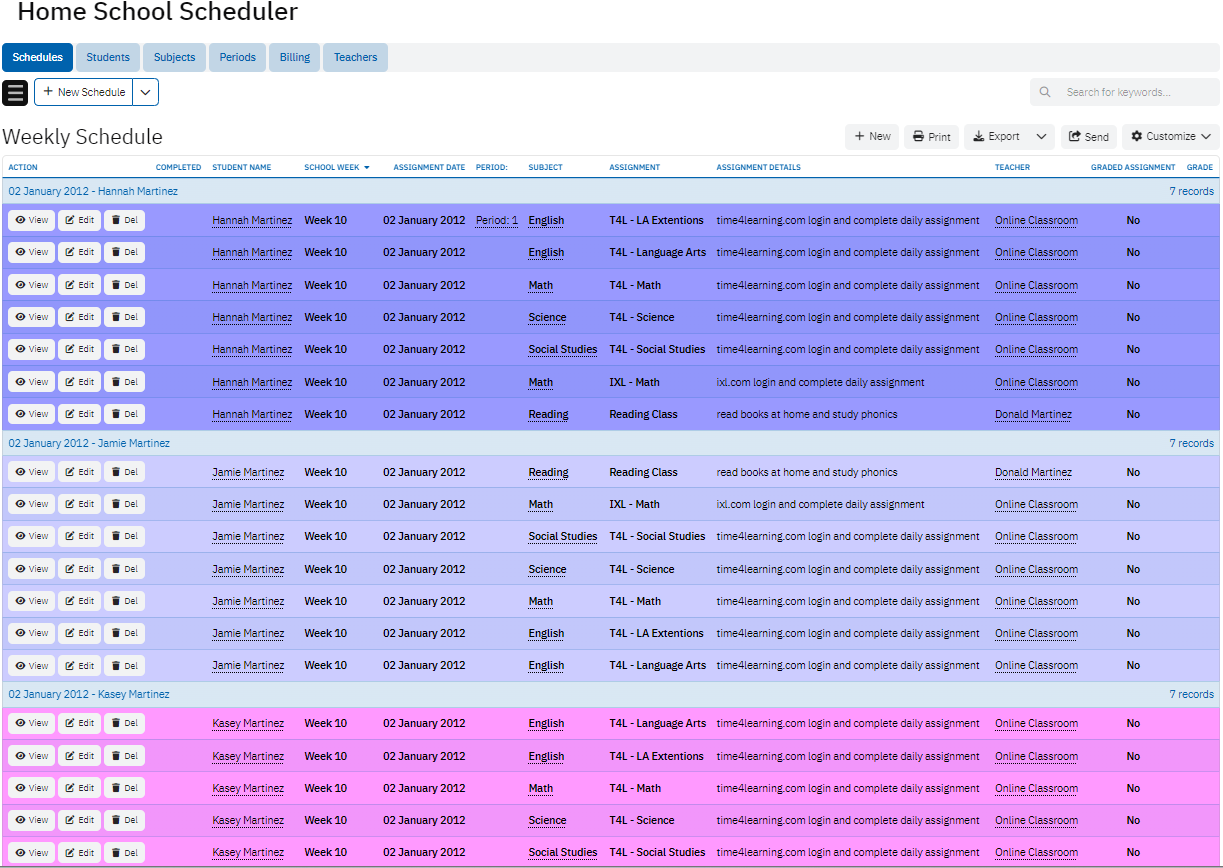Click the Send button with share icon
This screenshot has width=1223, height=868.
click(1088, 137)
